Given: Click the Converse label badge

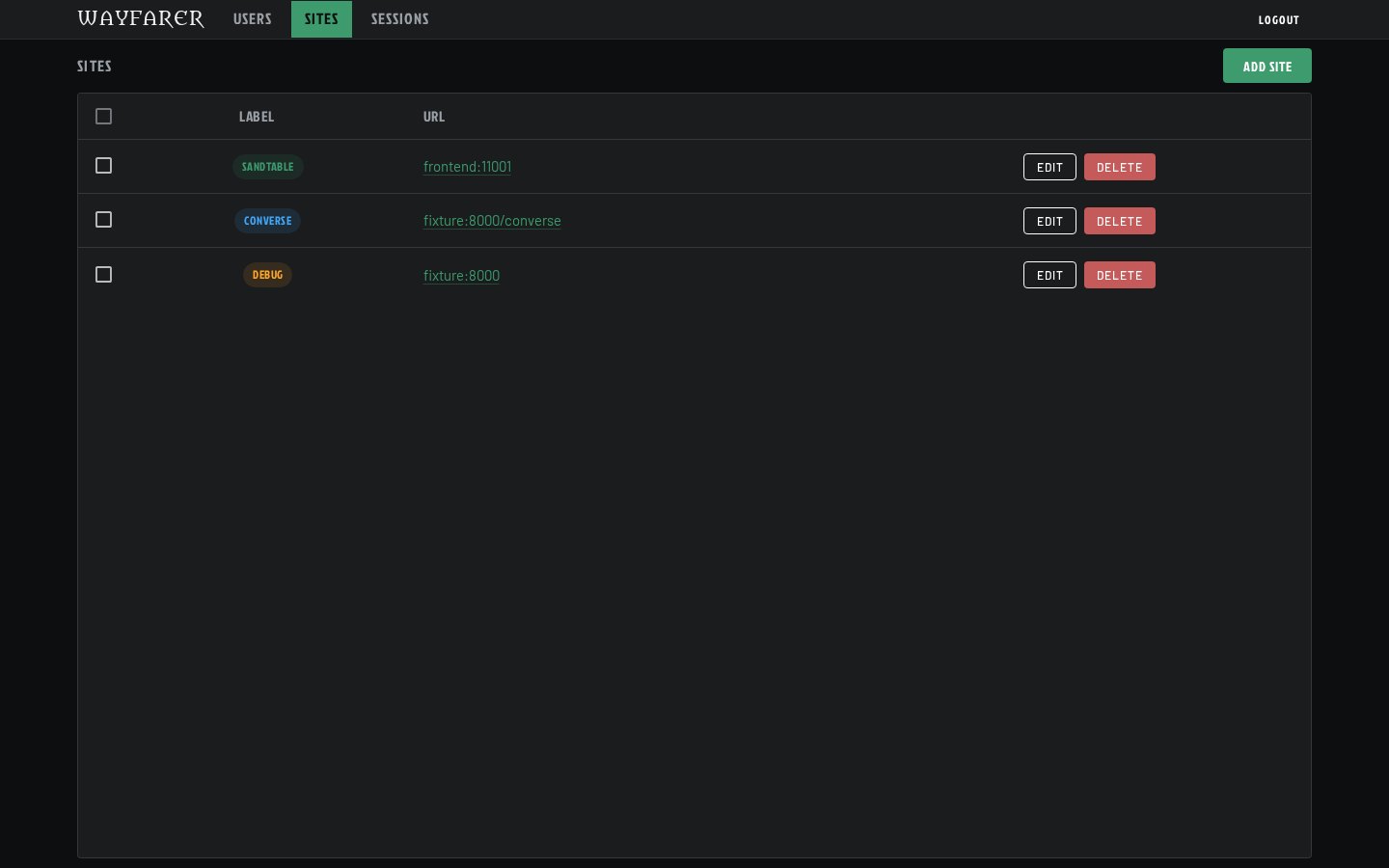Looking at the screenshot, I should [x=268, y=221].
